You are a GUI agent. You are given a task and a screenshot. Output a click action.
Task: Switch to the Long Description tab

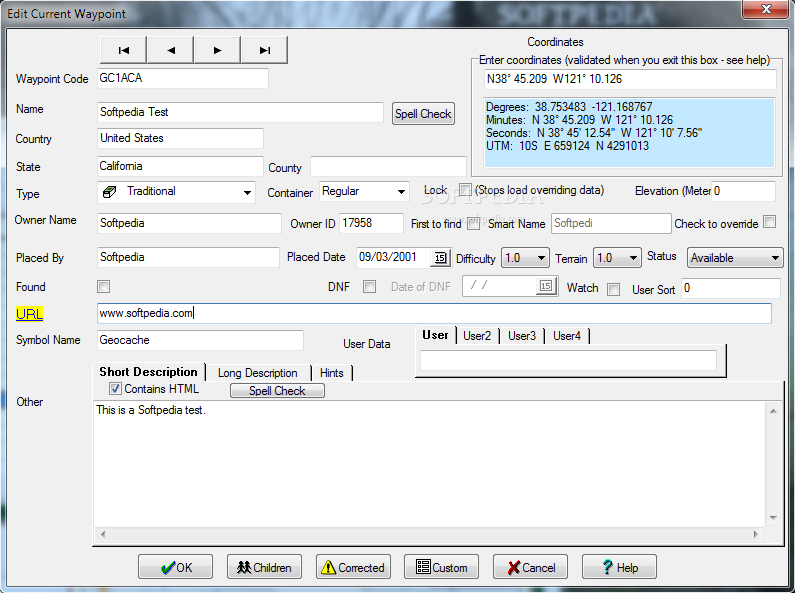(x=258, y=373)
